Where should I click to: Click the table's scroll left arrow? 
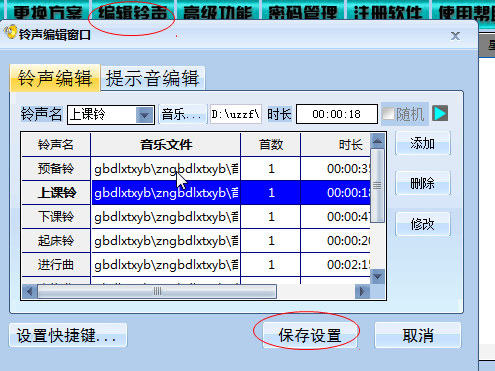coord(29,292)
